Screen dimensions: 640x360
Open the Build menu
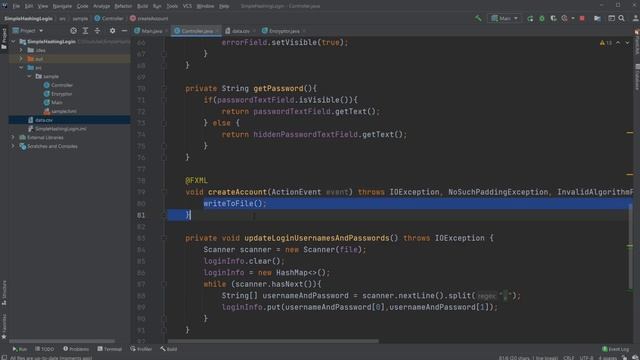[x=142, y=6]
